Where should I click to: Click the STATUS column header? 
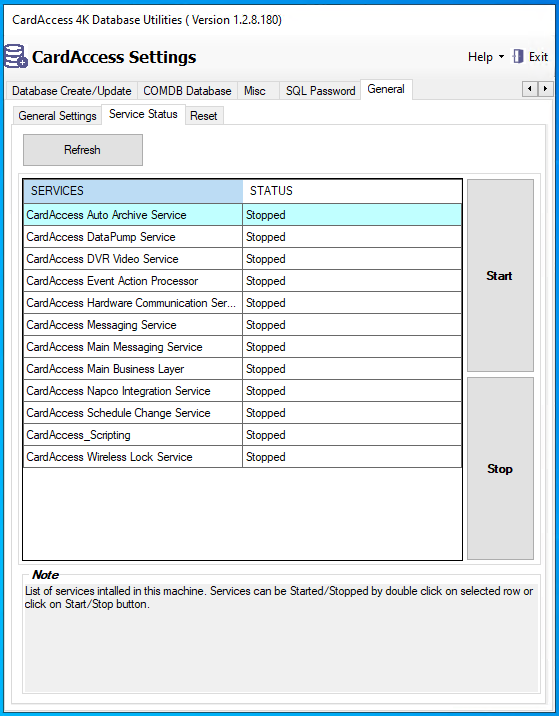click(352, 191)
